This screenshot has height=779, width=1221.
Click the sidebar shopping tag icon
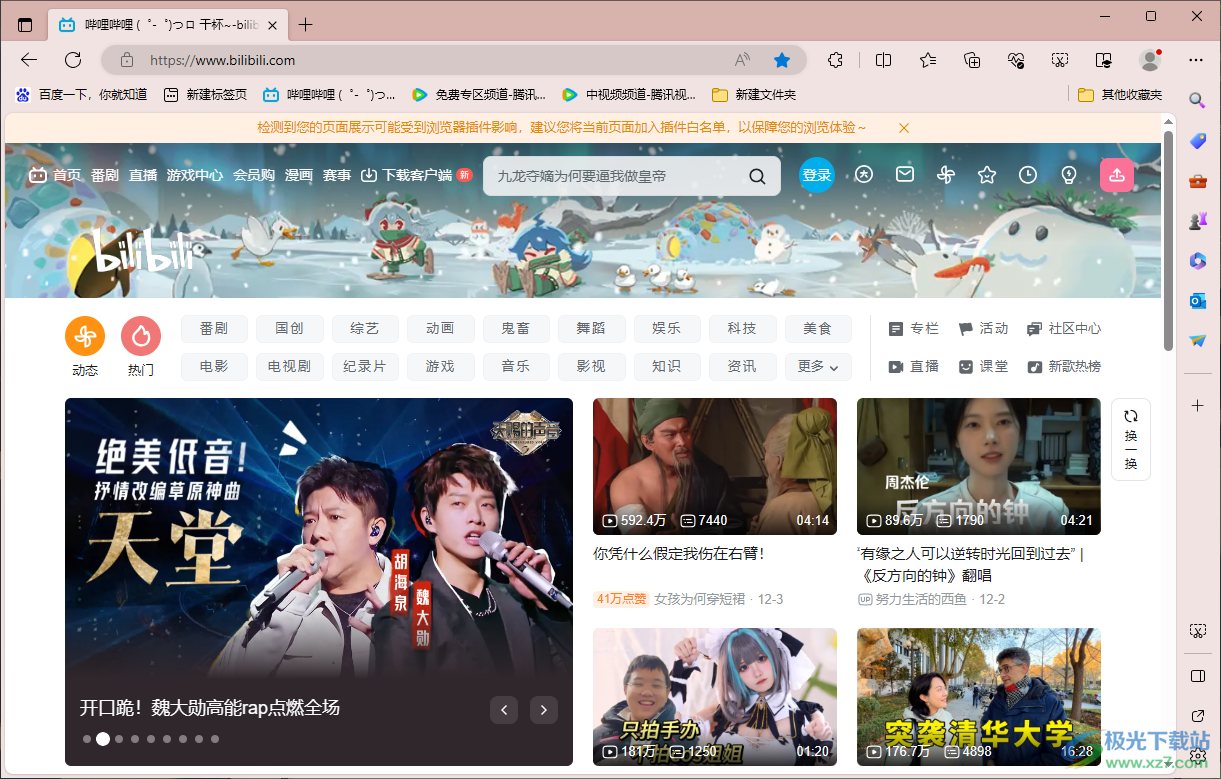tap(1197, 141)
